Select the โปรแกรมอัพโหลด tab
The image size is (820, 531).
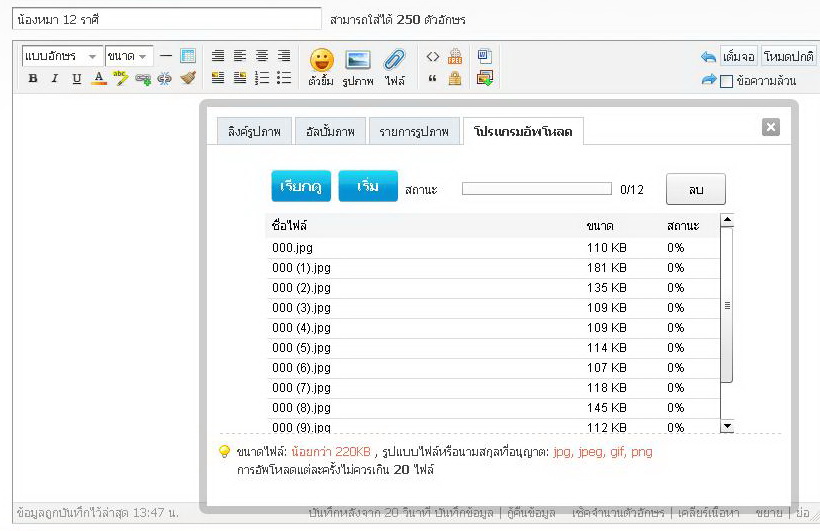pyautogui.click(x=523, y=131)
